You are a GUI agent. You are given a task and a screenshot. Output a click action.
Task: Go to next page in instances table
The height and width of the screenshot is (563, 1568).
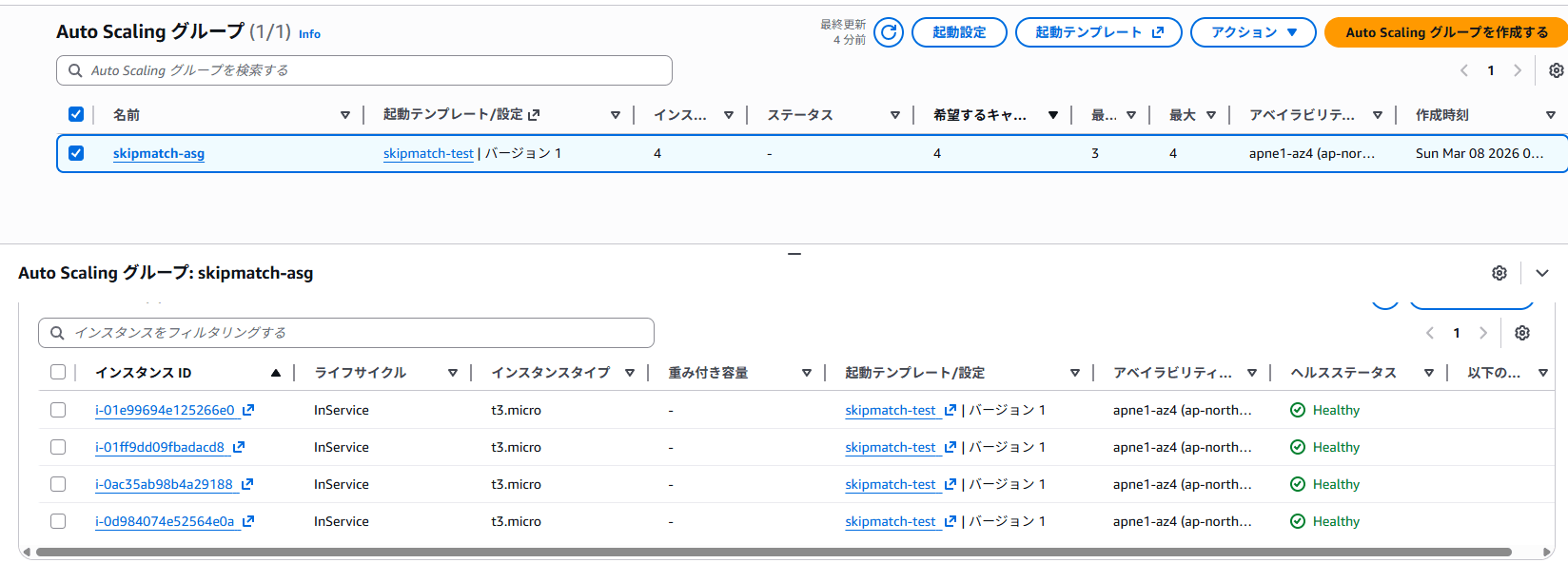coord(1482,333)
